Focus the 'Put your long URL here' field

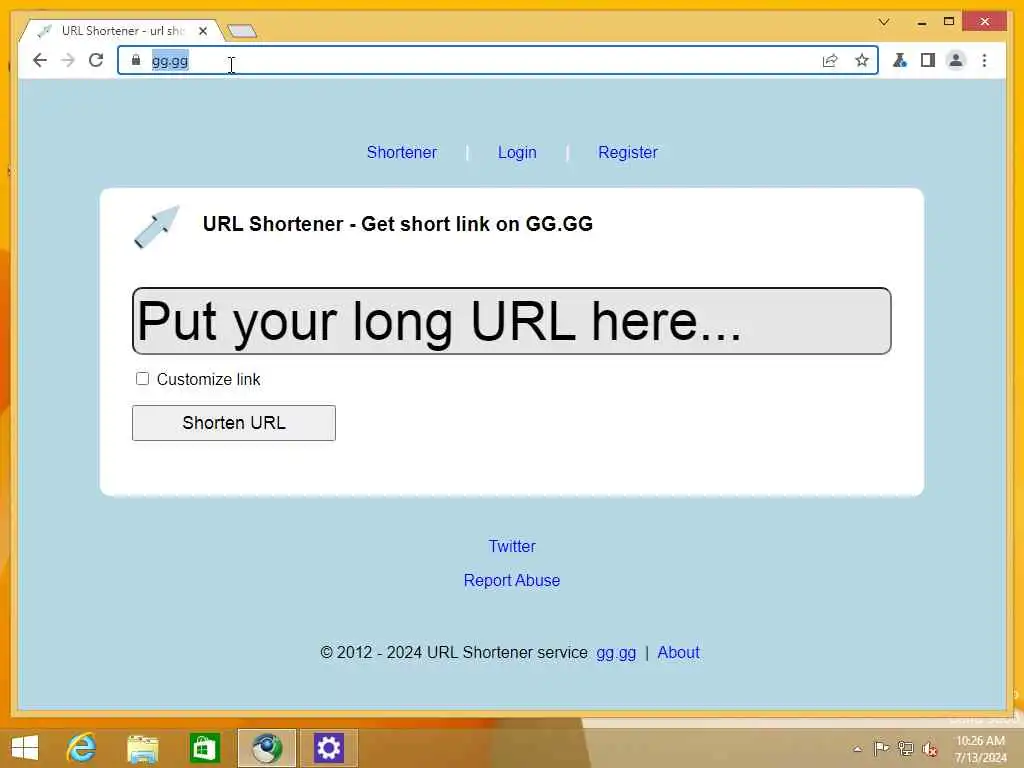(x=511, y=321)
